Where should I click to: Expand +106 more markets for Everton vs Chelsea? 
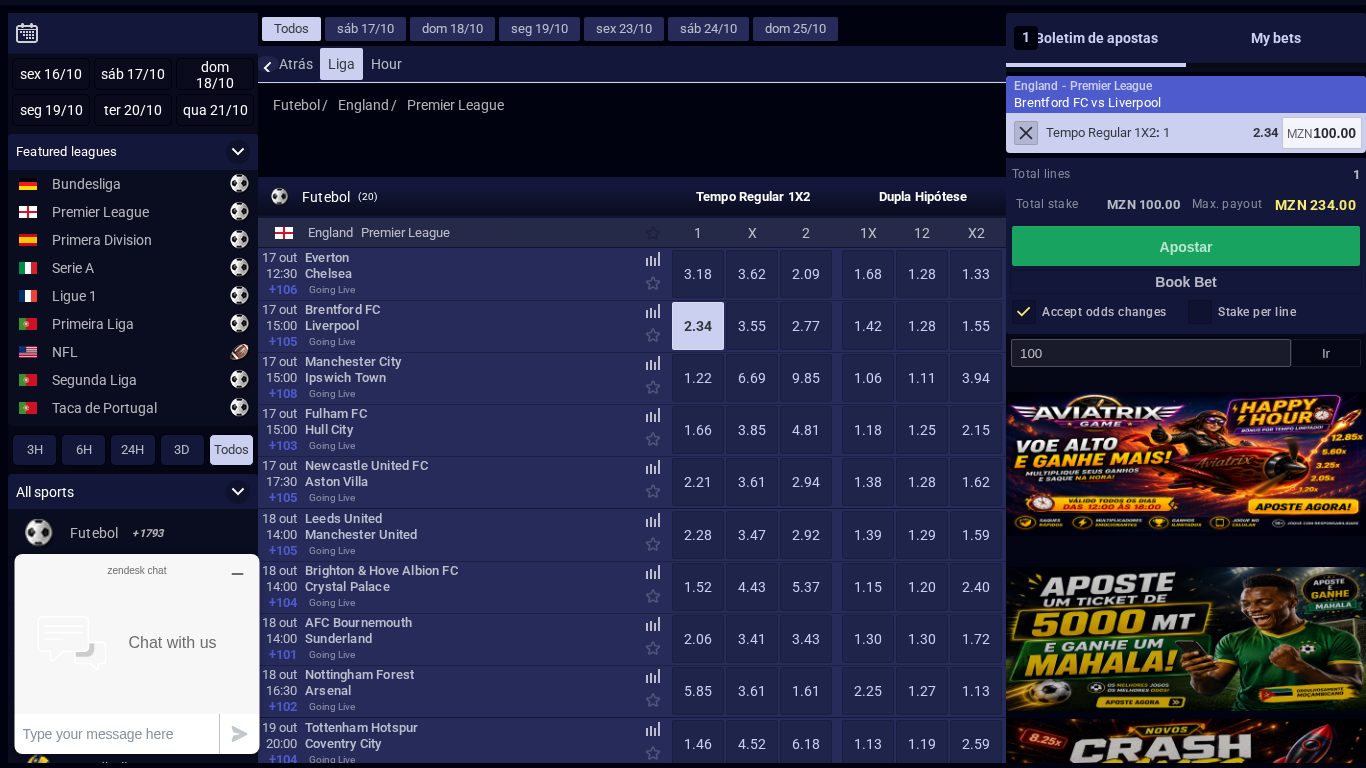coord(283,290)
